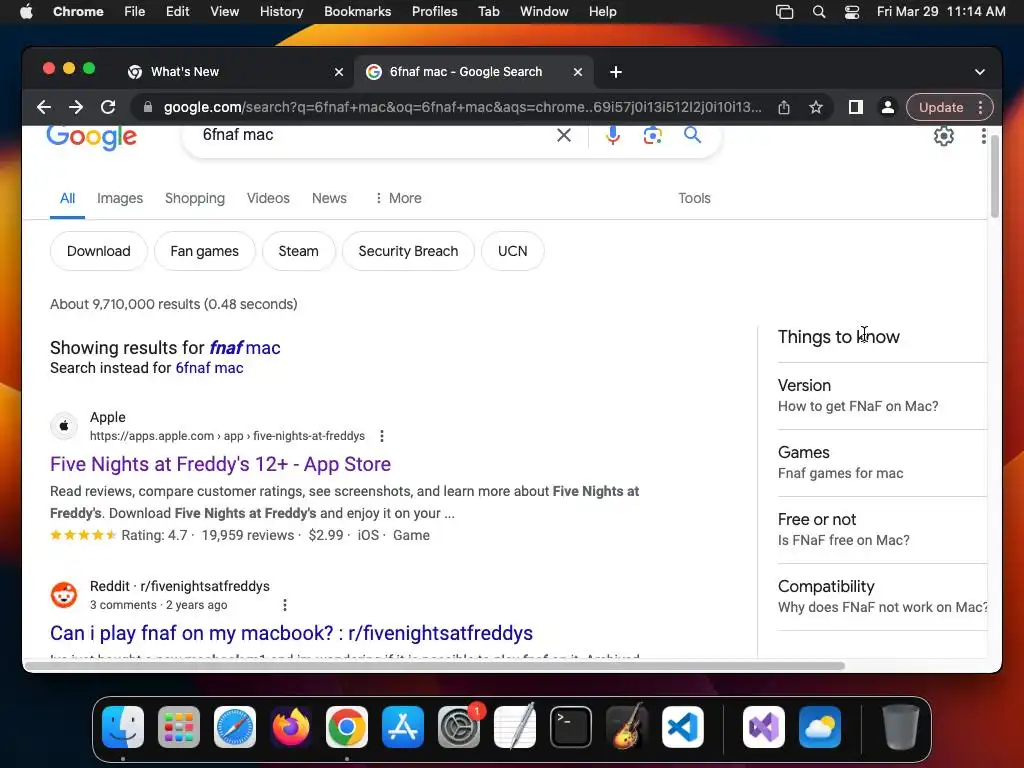
Task: Open Safari from the Dock
Action: (234, 727)
